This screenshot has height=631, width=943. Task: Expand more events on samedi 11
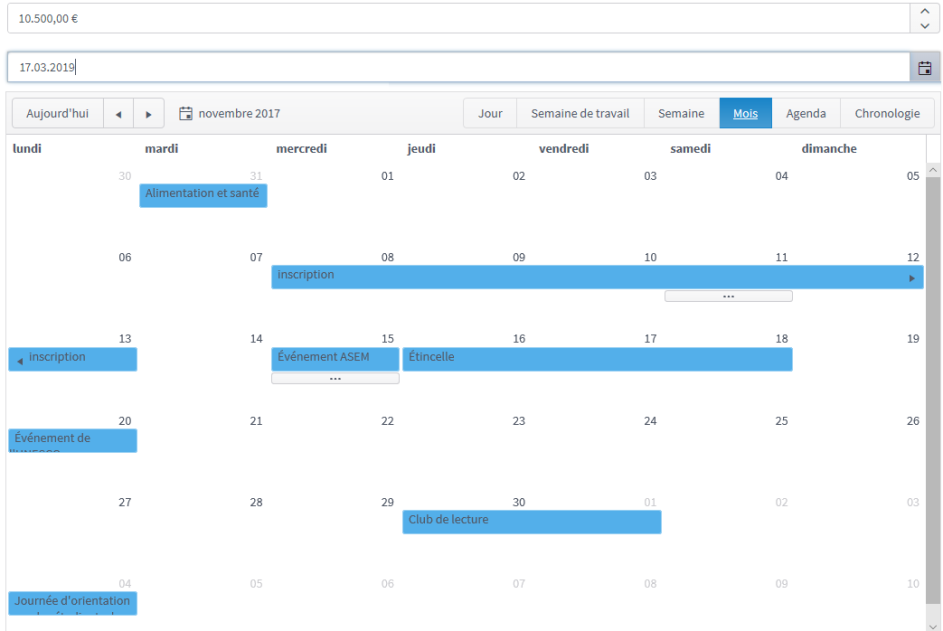click(x=728, y=297)
